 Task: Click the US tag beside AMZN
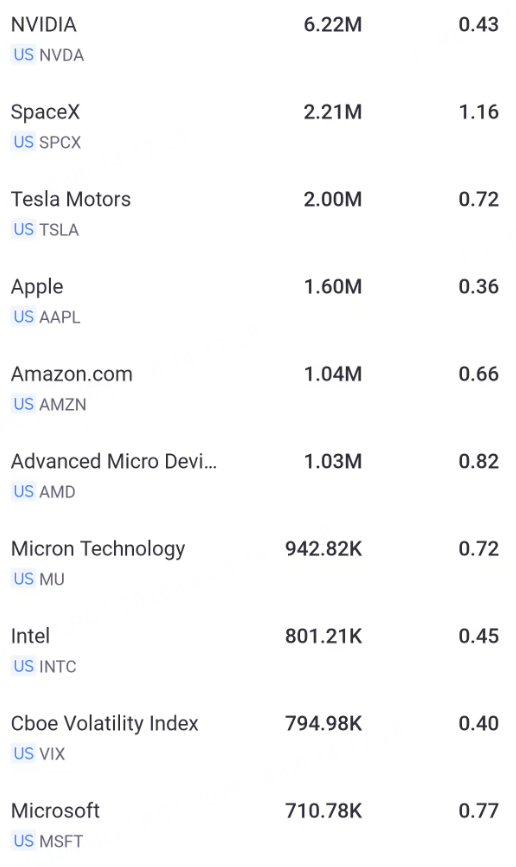coord(24,404)
